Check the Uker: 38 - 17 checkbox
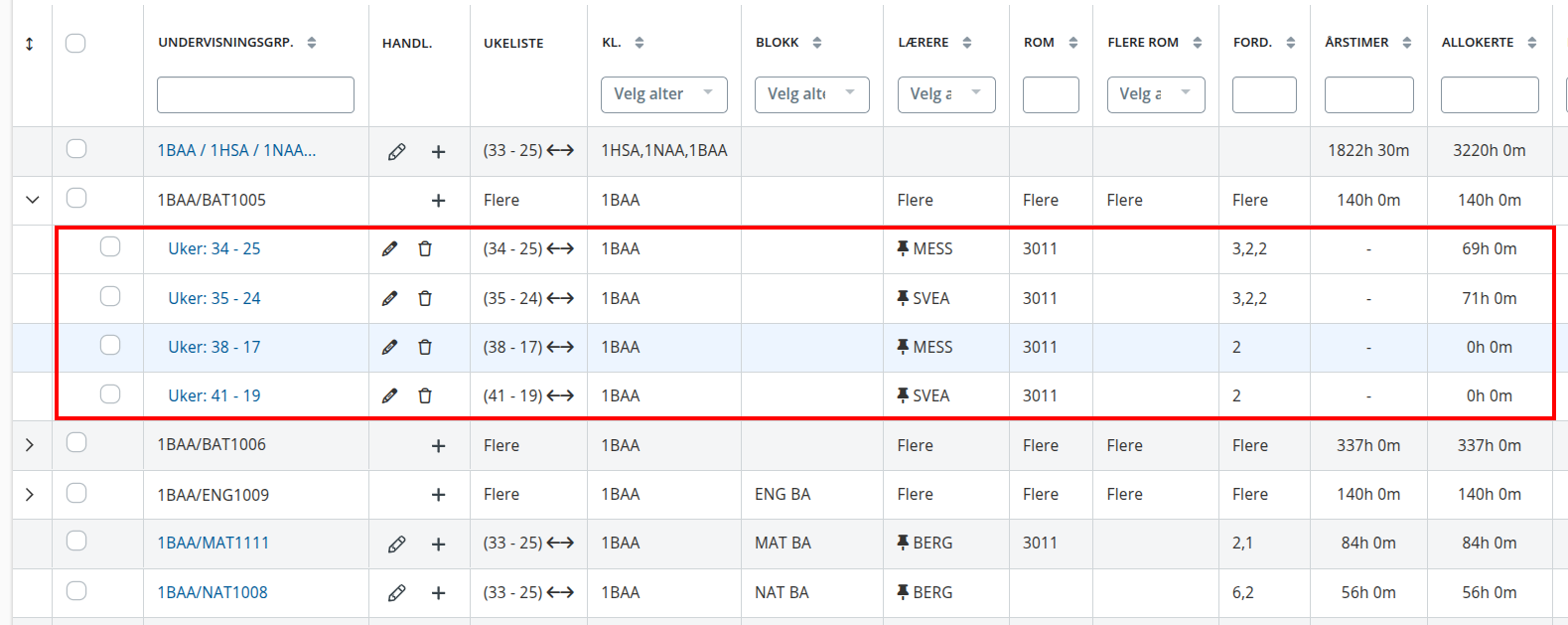Image resolution: width=1568 pixels, height=625 pixels. [x=110, y=345]
